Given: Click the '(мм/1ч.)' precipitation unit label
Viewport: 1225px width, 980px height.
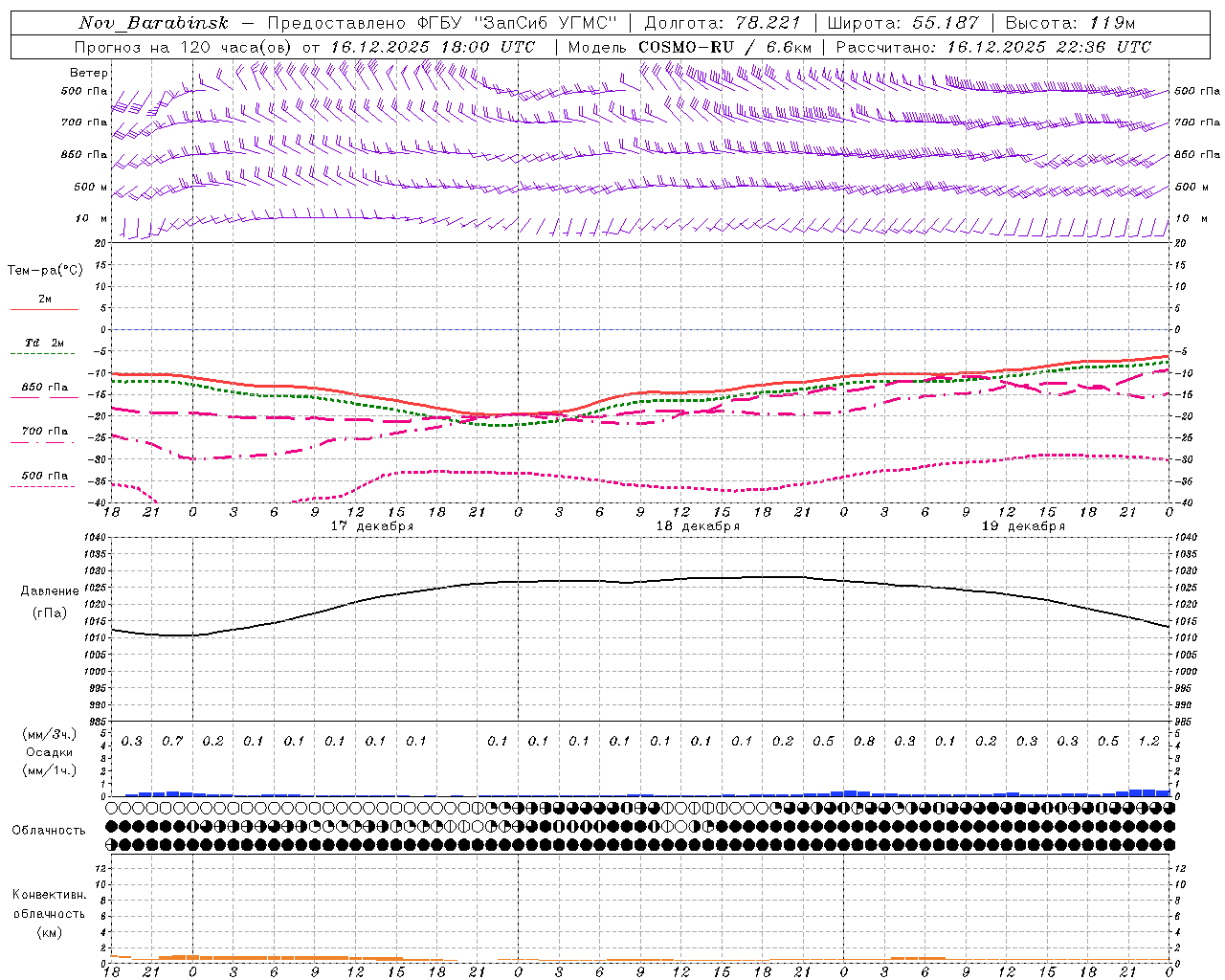Looking at the screenshot, I should 50,770.
